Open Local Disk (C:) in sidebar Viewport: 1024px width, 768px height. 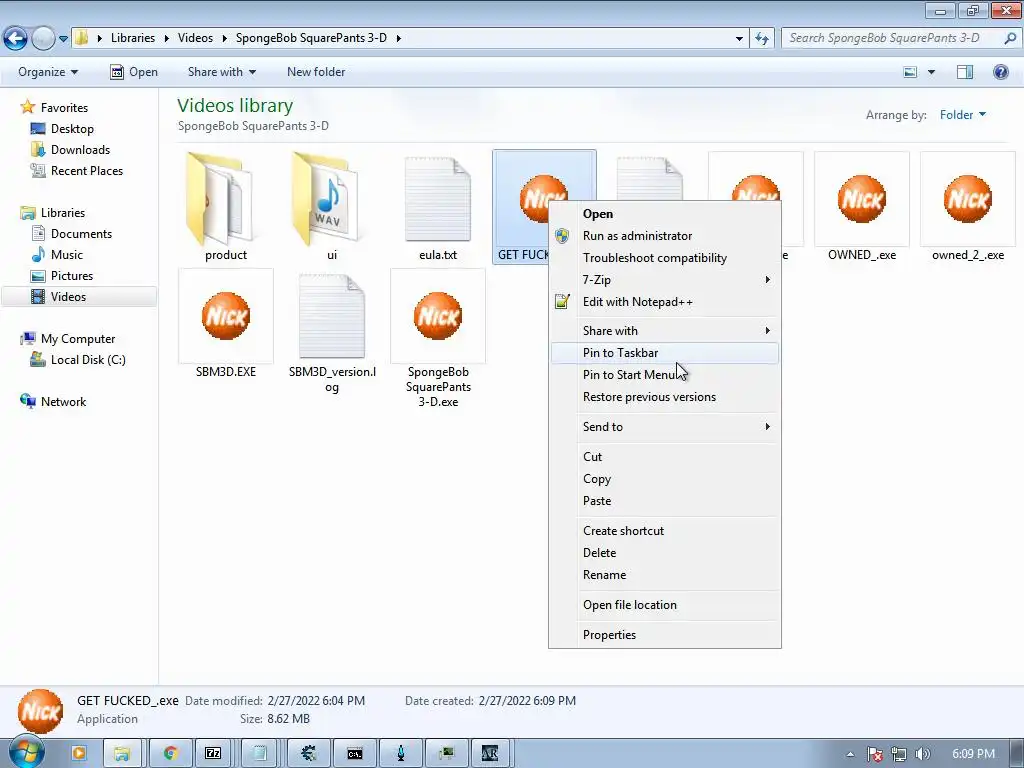(x=78, y=360)
